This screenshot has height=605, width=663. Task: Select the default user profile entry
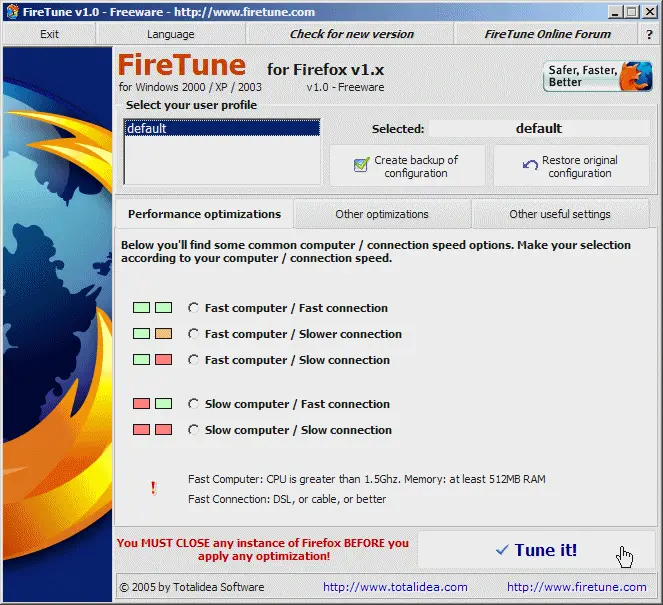[x=221, y=128]
